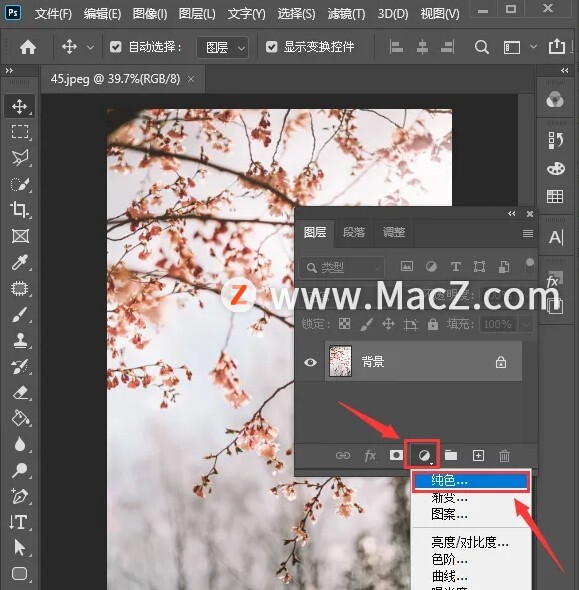Select the Eyedropper tool
579x590 pixels.
point(19,262)
